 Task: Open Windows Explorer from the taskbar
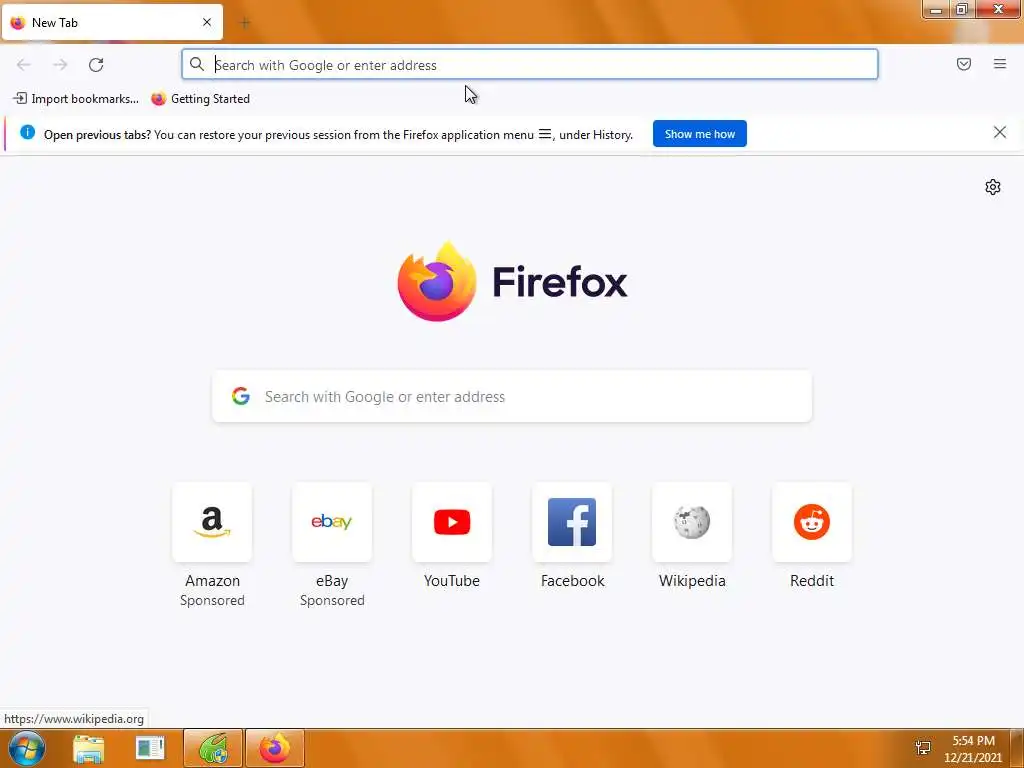89,748
